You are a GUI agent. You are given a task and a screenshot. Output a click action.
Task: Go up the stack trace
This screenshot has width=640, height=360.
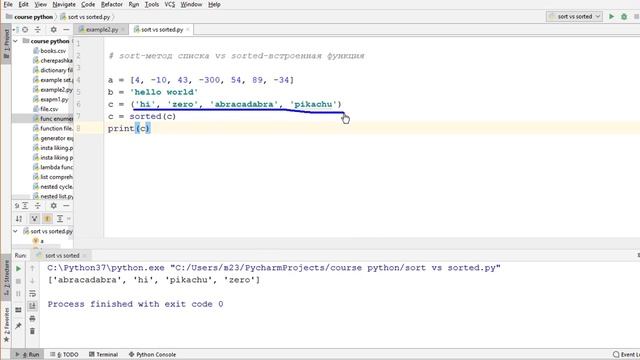[x=32, y=269]
